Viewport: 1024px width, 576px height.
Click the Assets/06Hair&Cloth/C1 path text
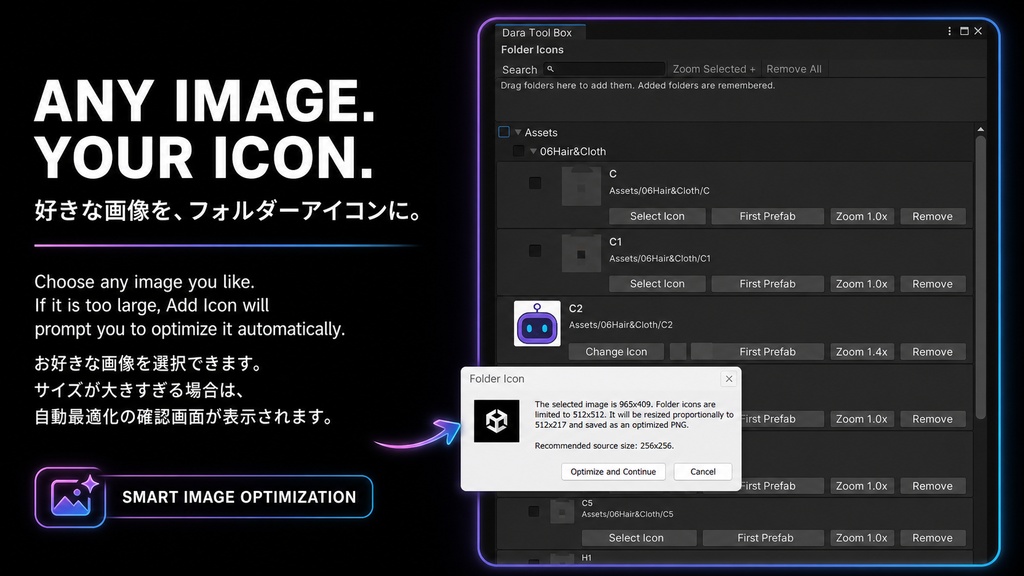tap(660, 259)
